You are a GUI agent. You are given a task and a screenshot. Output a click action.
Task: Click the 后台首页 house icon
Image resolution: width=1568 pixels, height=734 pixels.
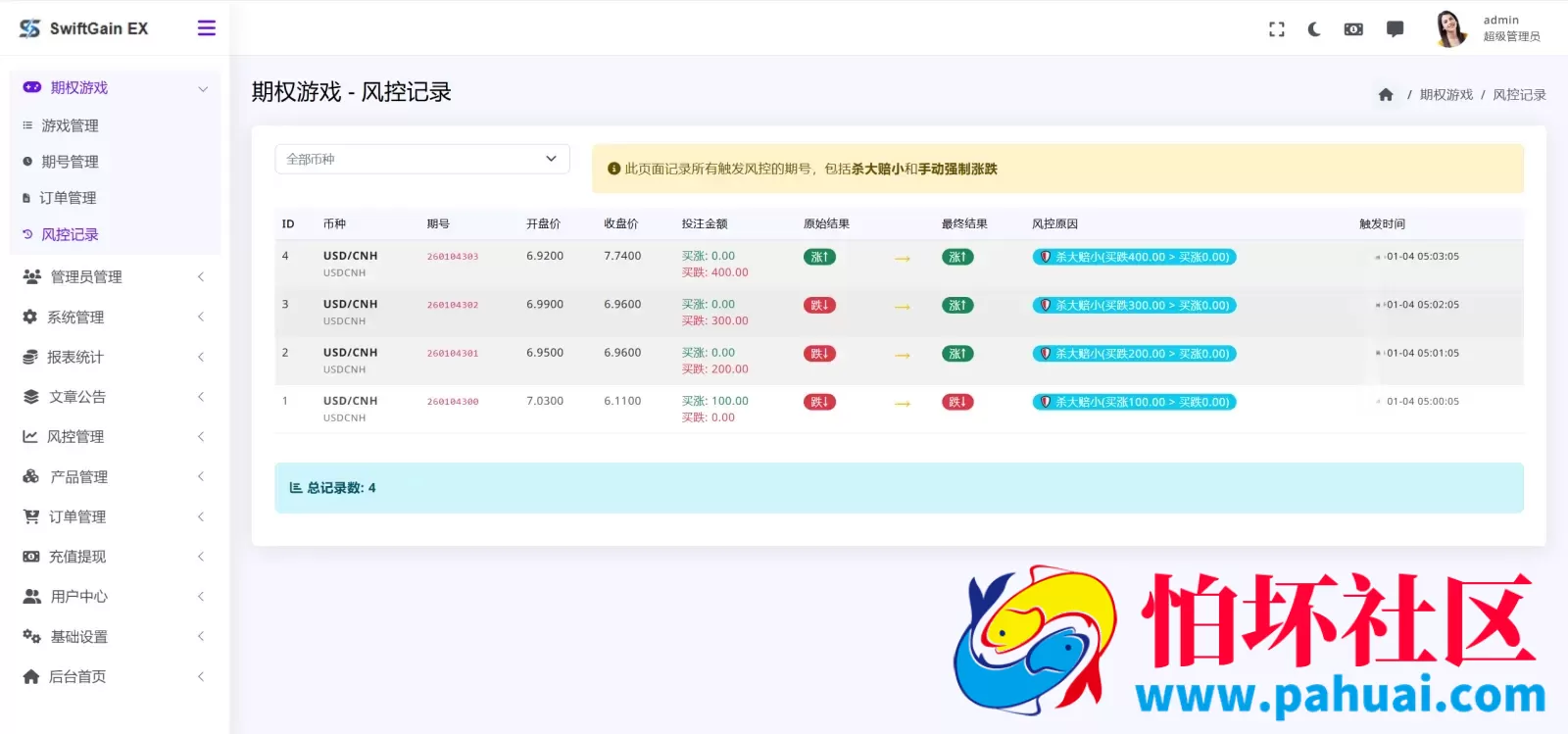coord(31,676)
